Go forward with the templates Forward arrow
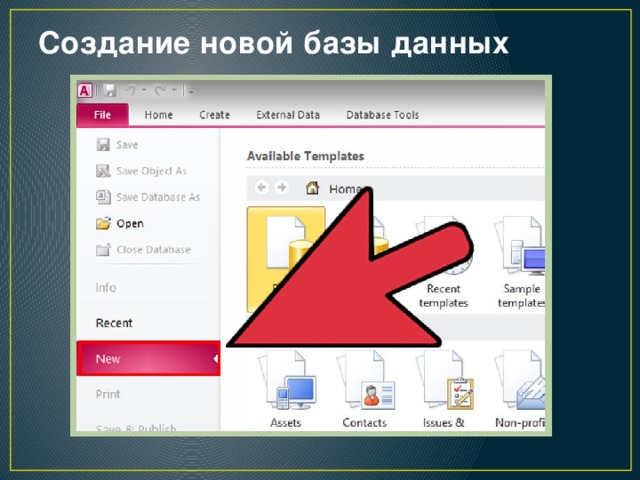Viewport: 640px width, 480px height. [x=282, y=188]
